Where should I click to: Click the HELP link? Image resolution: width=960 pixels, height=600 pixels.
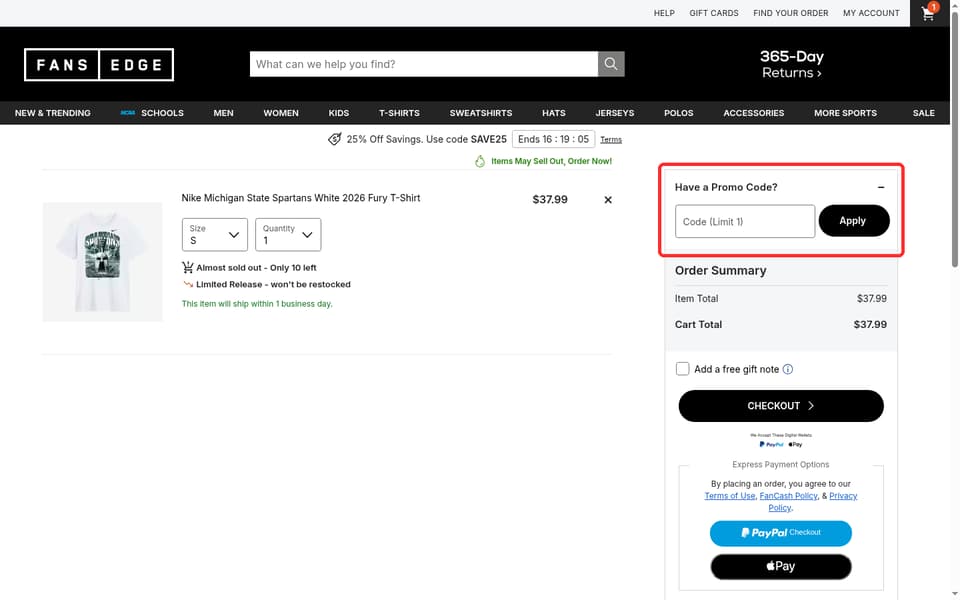[x=664, y=13]
